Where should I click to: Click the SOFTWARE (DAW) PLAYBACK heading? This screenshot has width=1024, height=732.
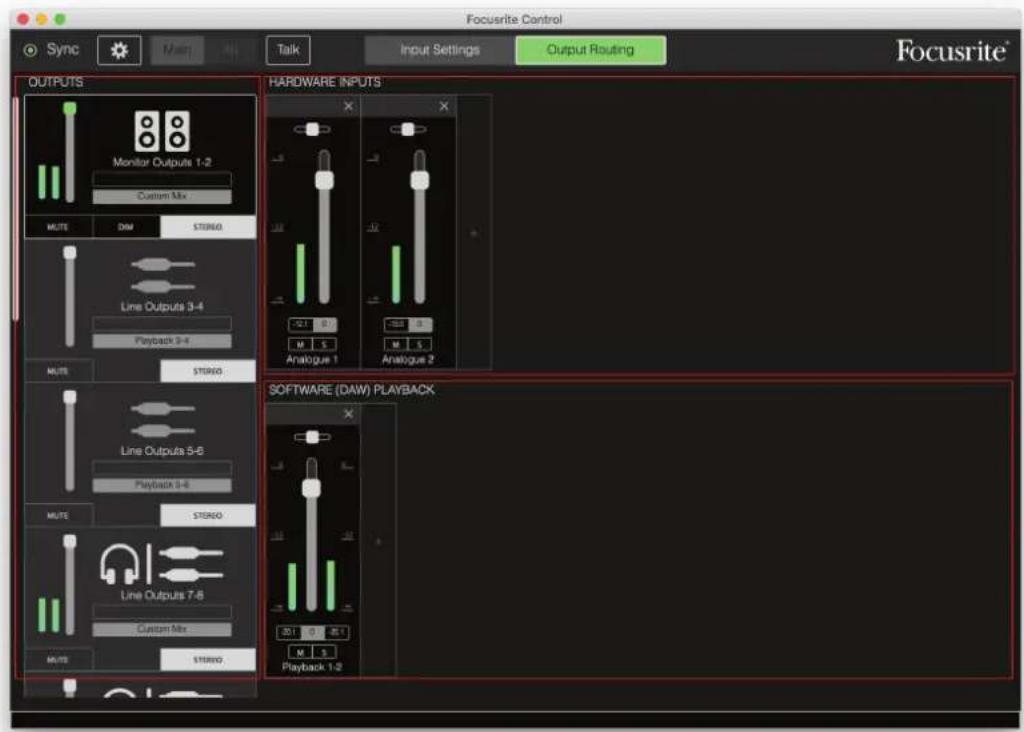[351, 390]
